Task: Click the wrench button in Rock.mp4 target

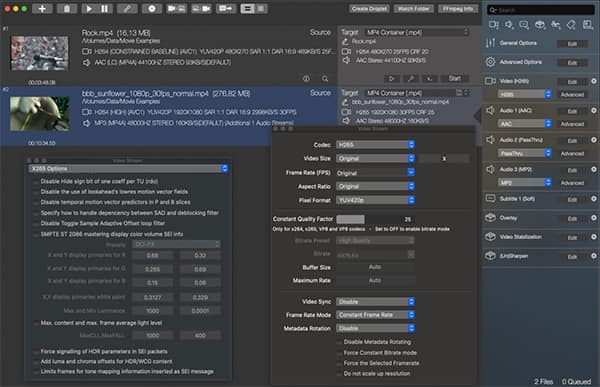Action: [411, 78]
